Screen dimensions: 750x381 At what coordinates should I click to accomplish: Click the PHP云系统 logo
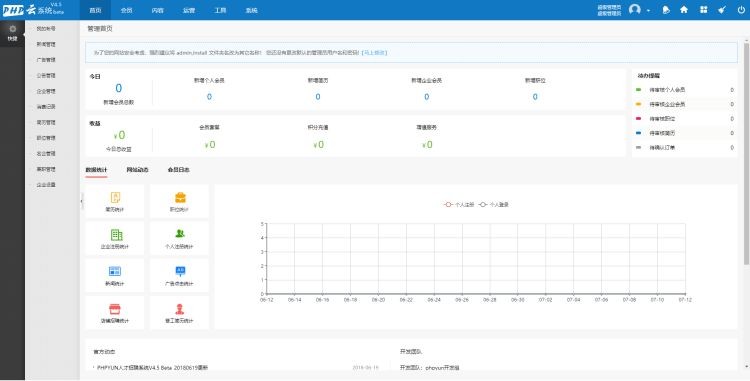point(33,10)
